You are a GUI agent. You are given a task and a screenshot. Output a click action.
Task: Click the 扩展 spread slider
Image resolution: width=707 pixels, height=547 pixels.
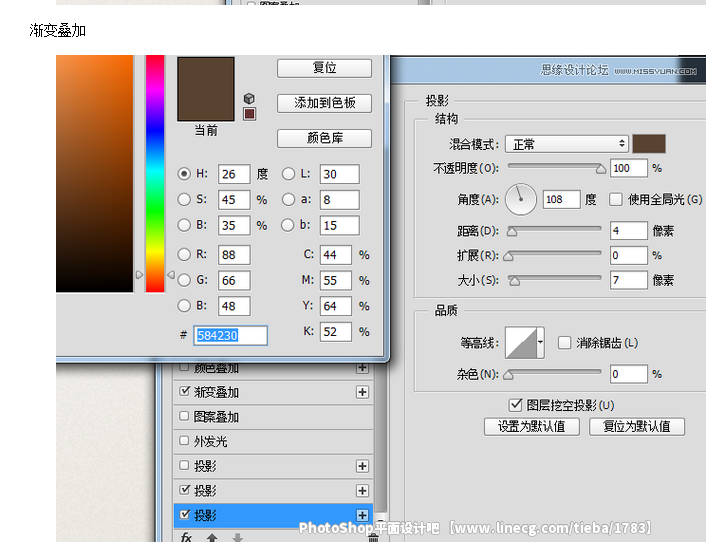click(554, 255)
